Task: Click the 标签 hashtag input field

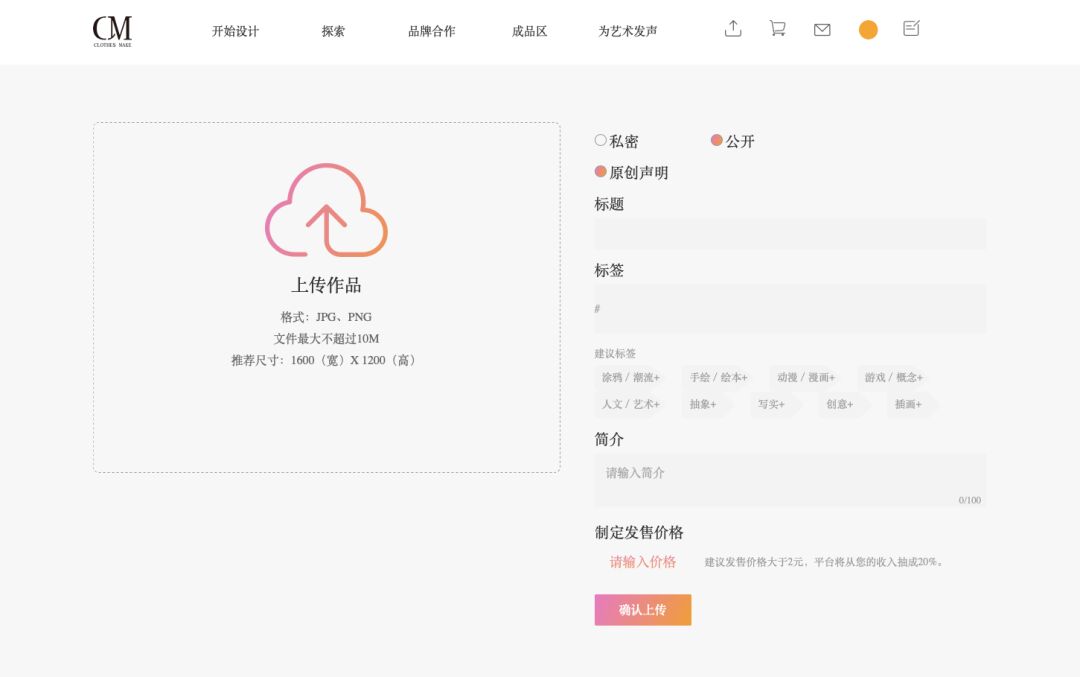Action: coord(790,309)
